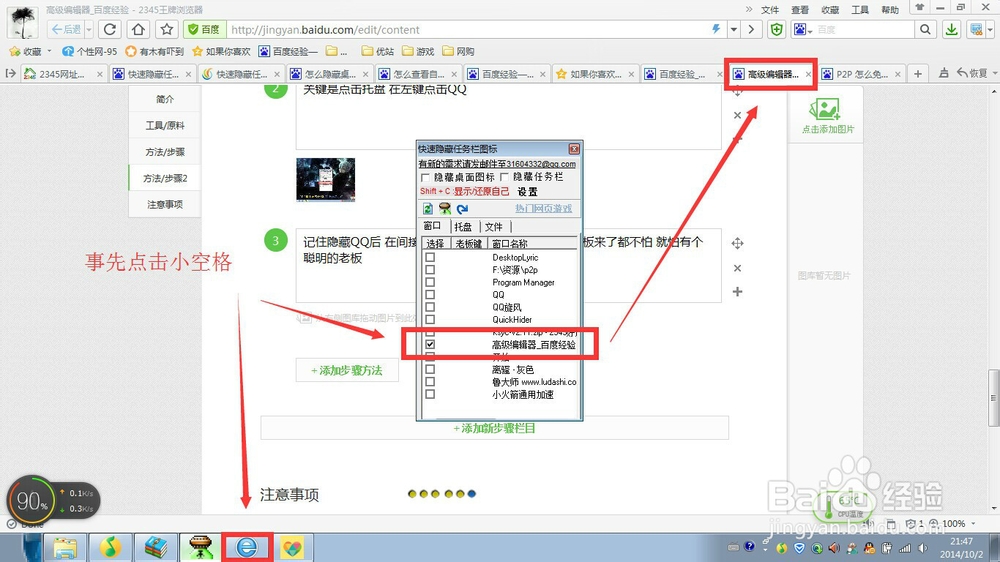1000x562 pixels.
Task: Switch to the 托盘 tab in QuickHider
Action: coord(464,226)
